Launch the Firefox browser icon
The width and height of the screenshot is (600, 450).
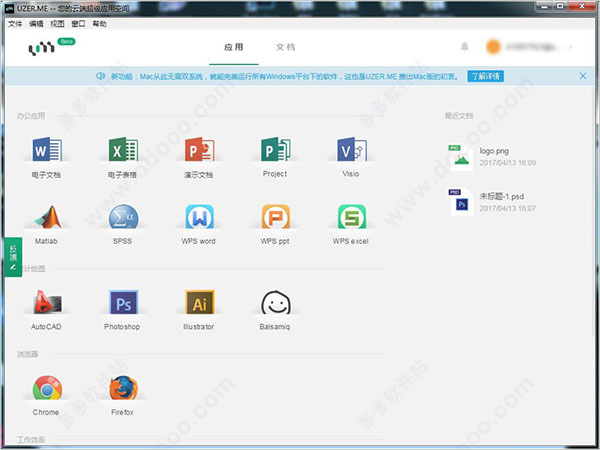point(123,388)
